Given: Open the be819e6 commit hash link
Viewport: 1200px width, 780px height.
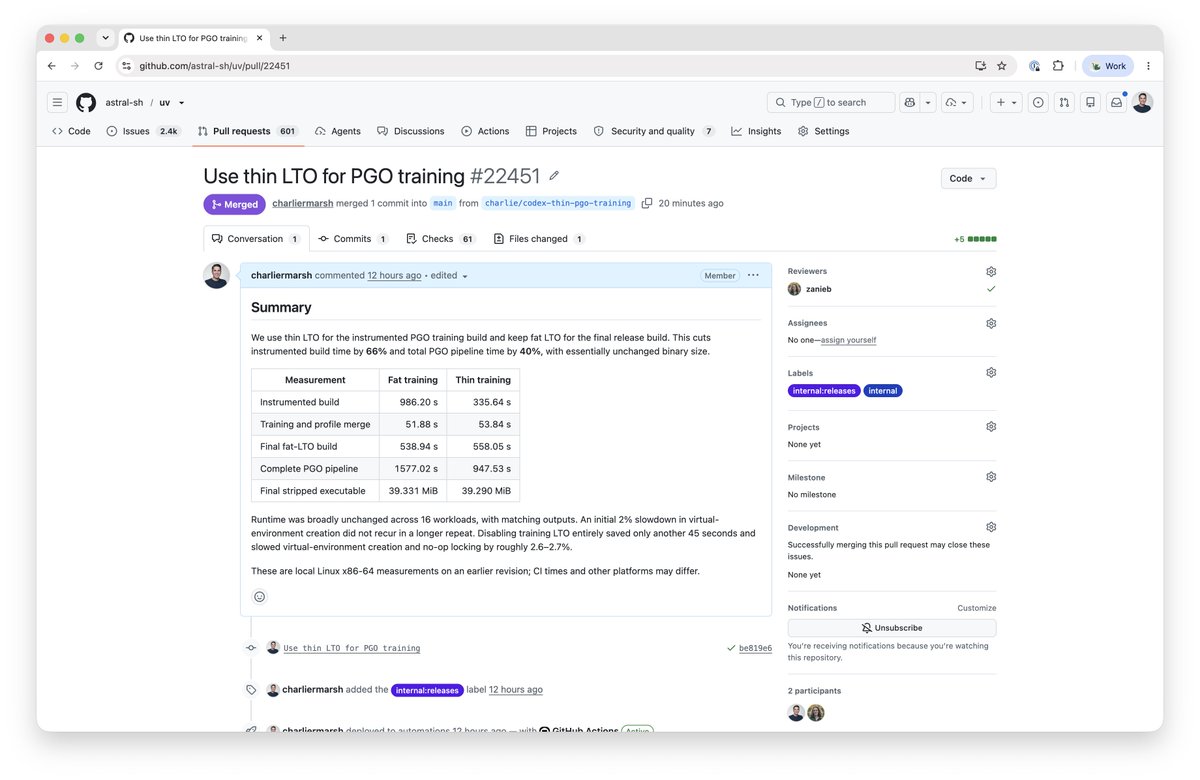Looking at the screenshot, I should tap(755, 648).
